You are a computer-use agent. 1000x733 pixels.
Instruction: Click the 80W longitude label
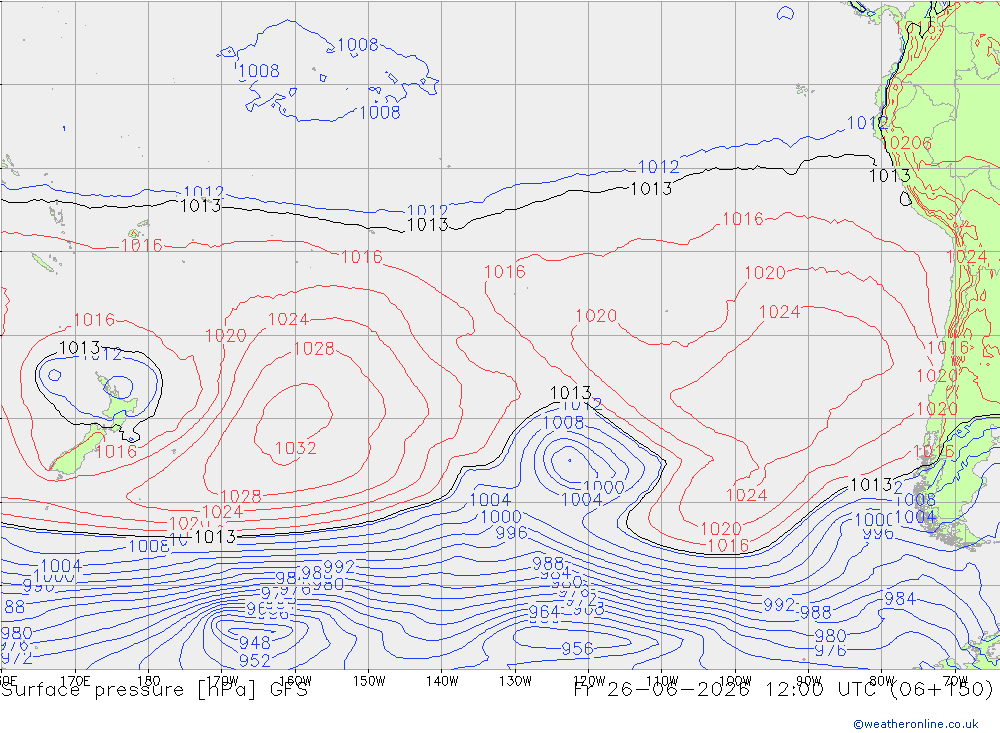click(882, 681)
